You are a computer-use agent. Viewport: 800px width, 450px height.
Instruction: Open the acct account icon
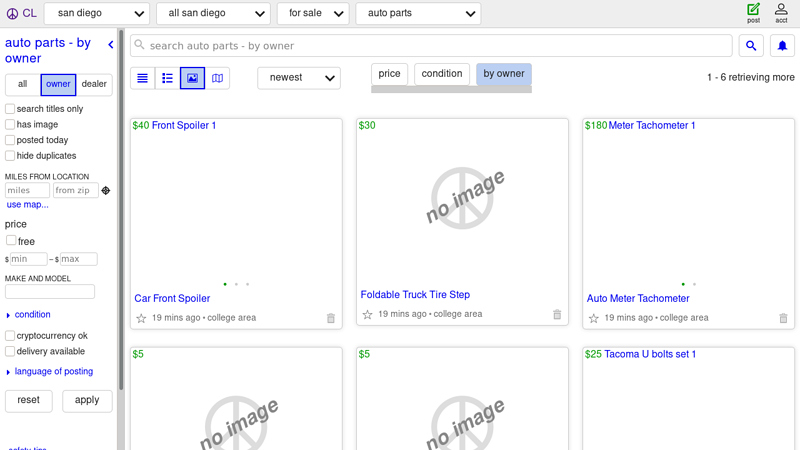click(781, 13)
